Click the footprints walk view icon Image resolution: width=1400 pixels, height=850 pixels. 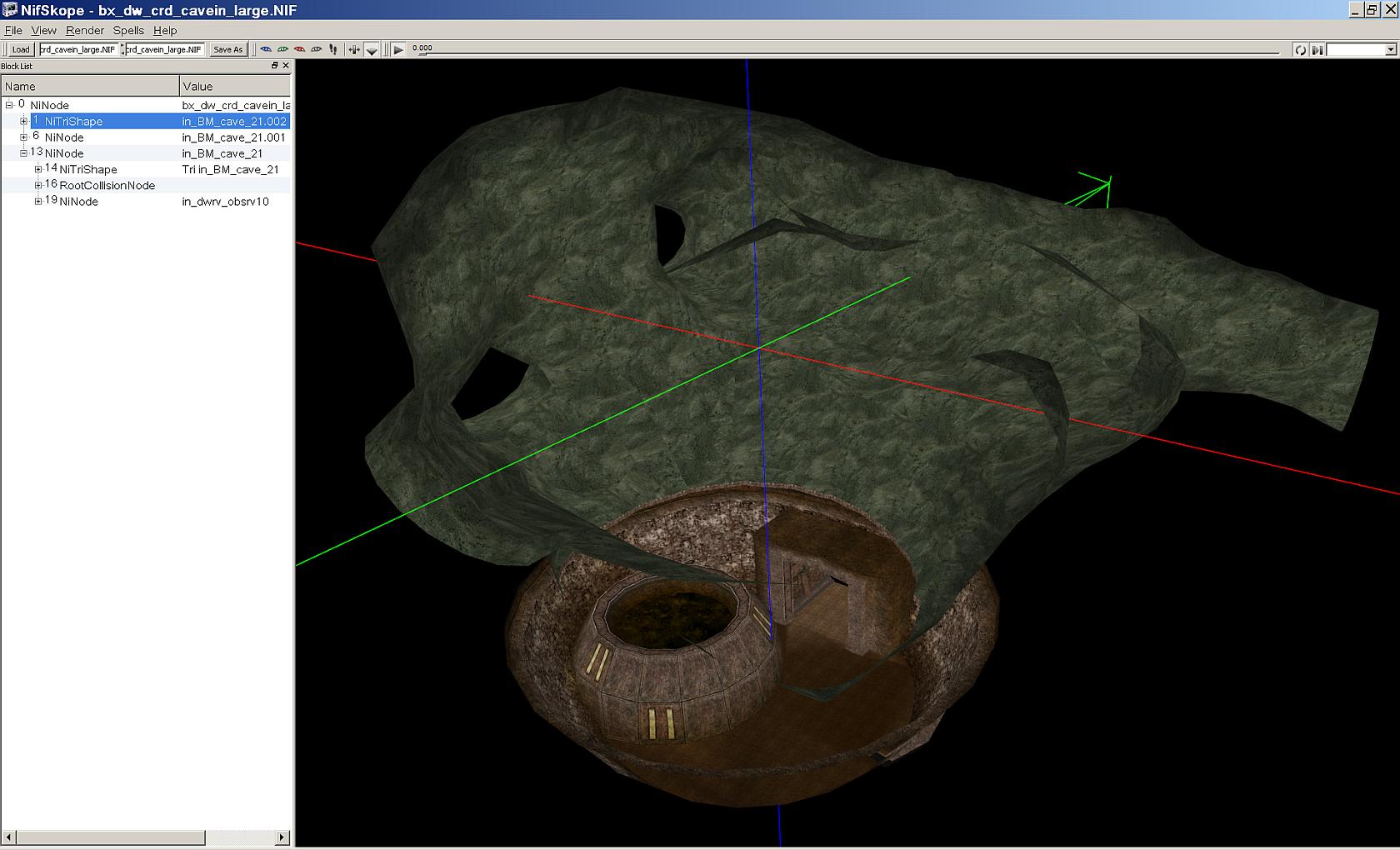coord(333,49)
